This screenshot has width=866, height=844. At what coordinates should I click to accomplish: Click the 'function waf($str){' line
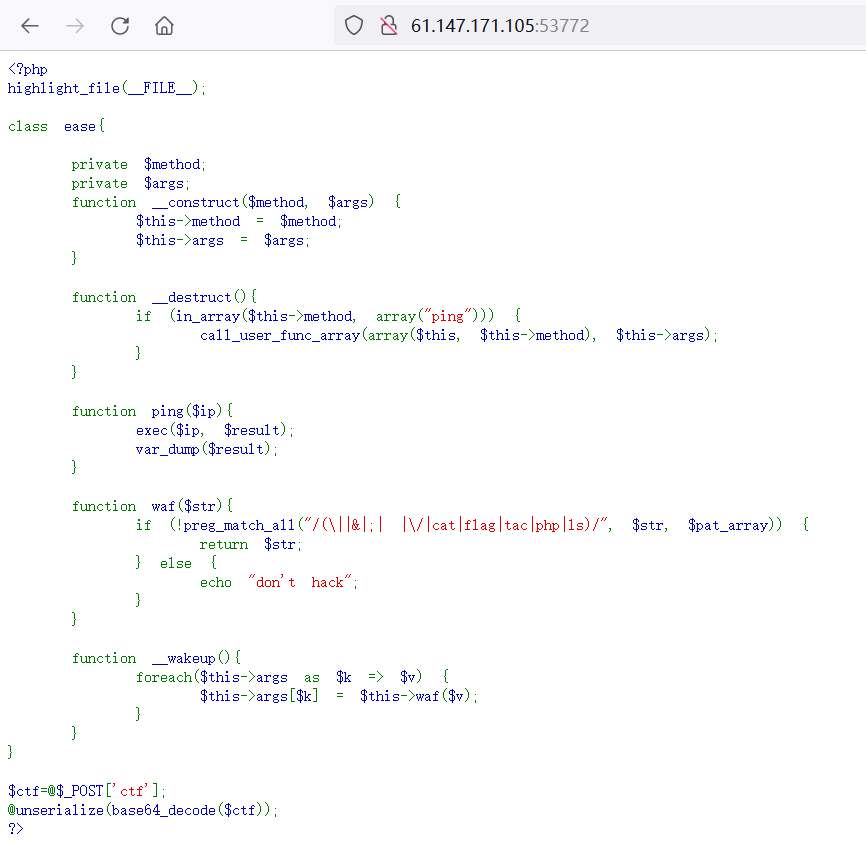pos(152,507)
